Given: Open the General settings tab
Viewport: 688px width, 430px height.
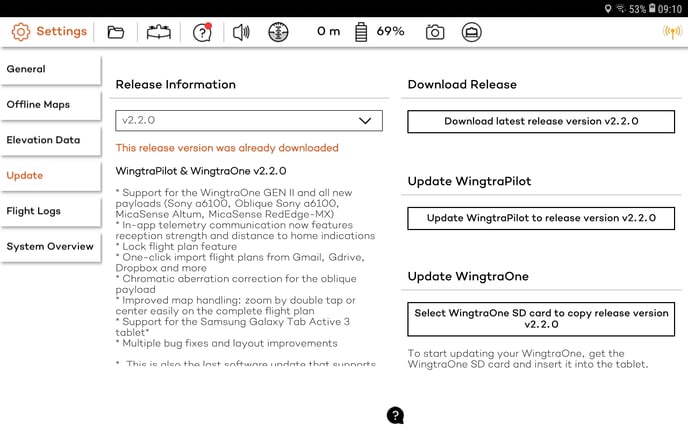Looking at the screenshot, I should [50, 69].
